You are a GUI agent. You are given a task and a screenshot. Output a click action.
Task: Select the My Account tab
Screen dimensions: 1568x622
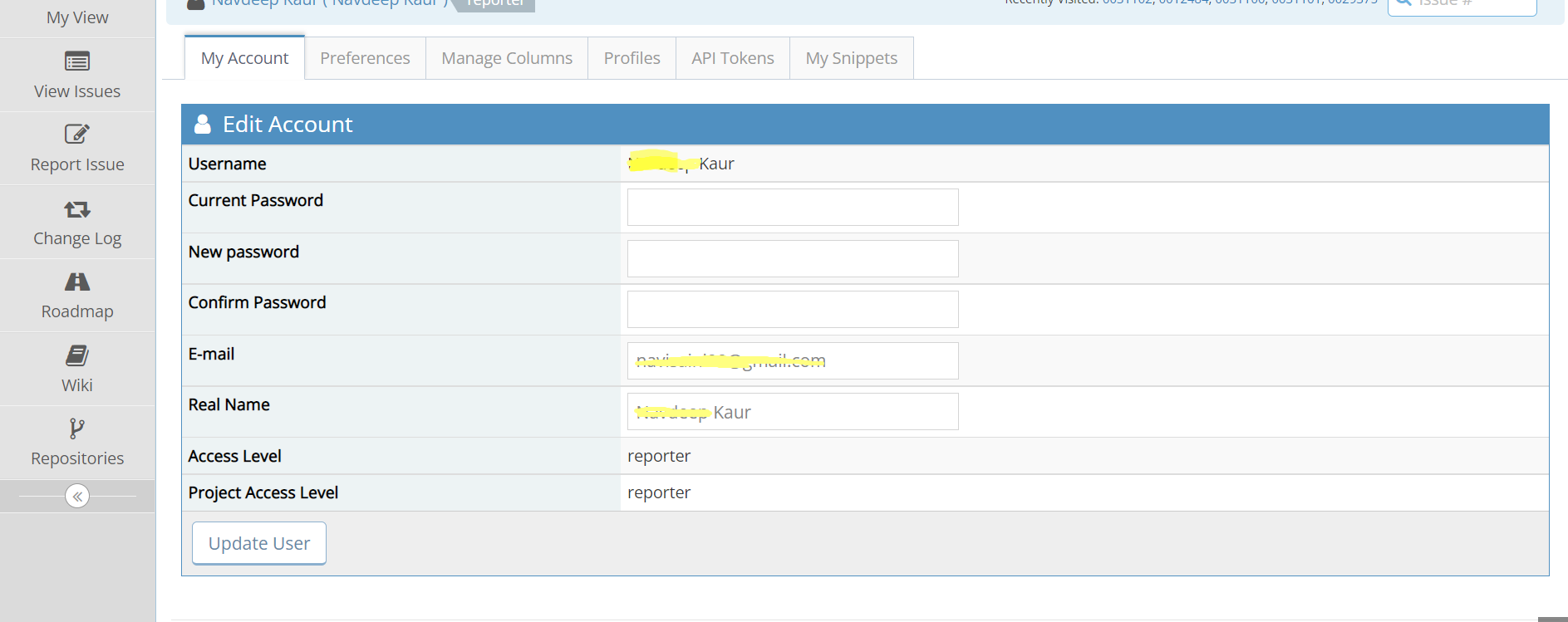[244, 58]
